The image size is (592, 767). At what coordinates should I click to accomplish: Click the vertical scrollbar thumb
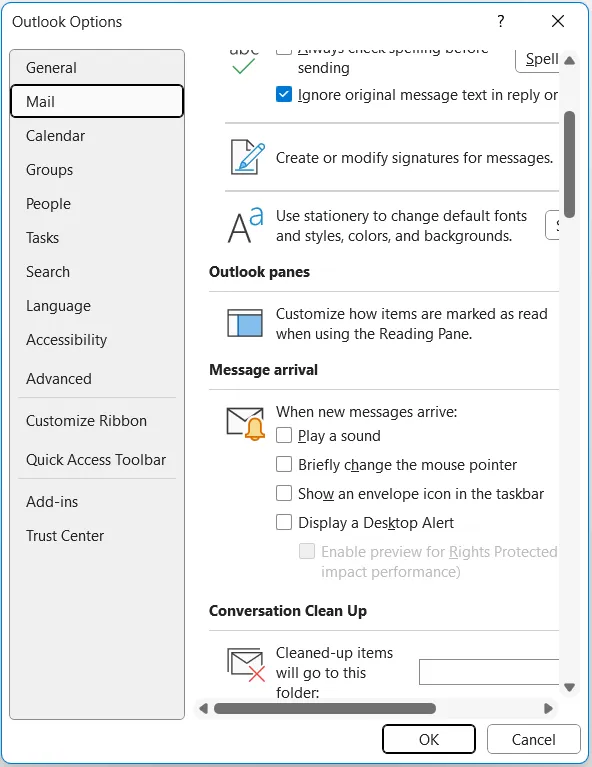569,164
